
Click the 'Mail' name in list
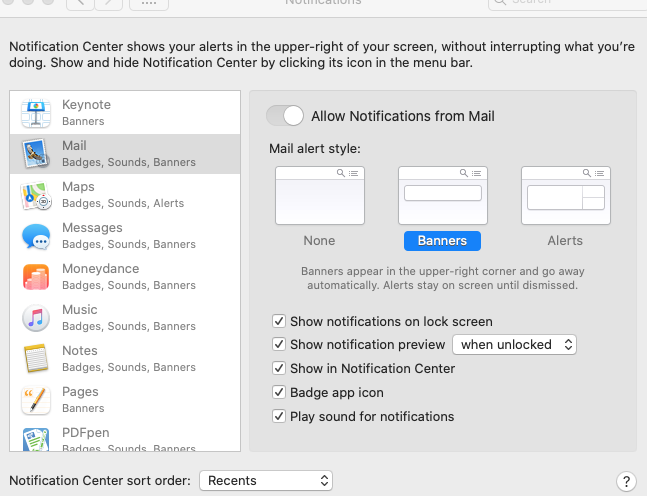coord(74,146)
